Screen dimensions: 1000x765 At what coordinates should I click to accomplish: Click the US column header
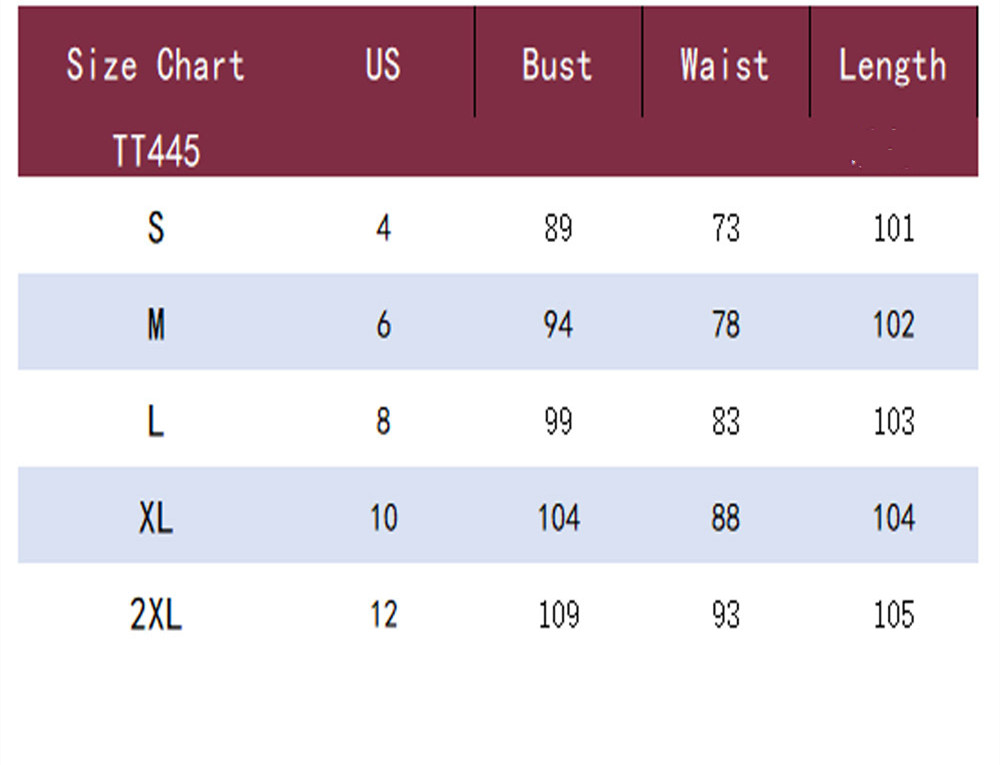pyautogui.click(x=383, y=66)
